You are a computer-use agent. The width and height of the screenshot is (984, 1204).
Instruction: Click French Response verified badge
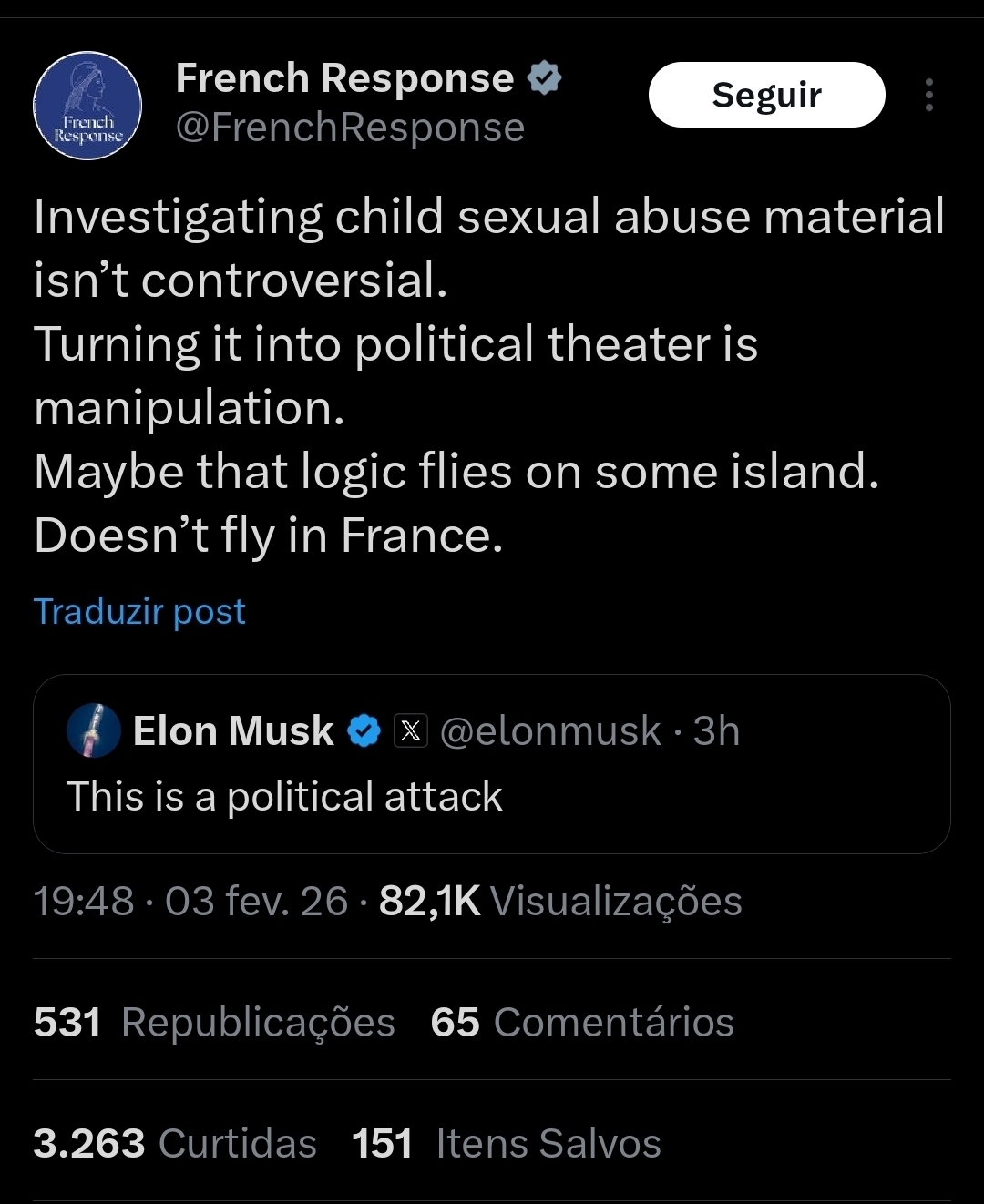coord(545,78)
